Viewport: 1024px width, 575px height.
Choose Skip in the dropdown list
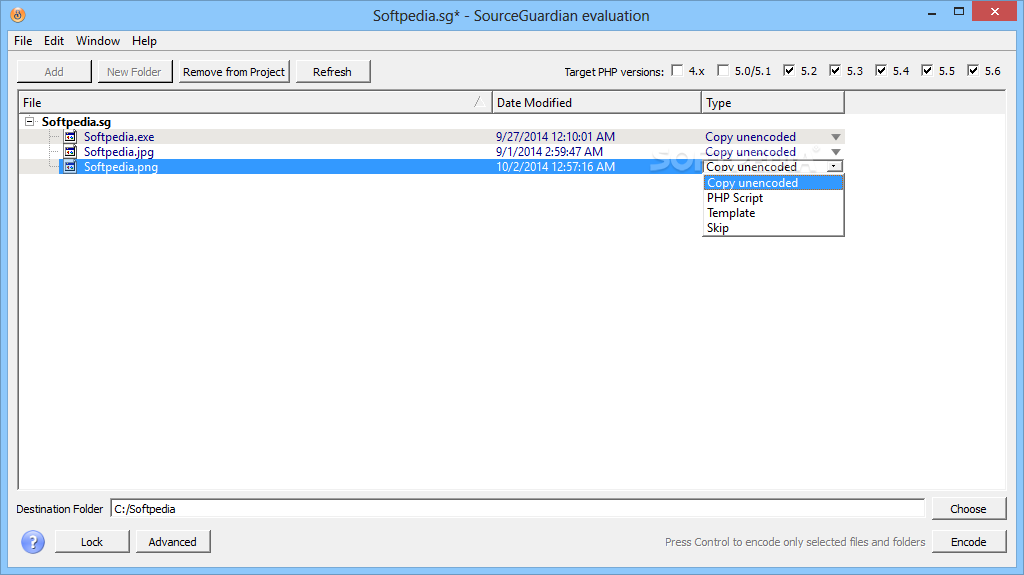pos(773,228)
